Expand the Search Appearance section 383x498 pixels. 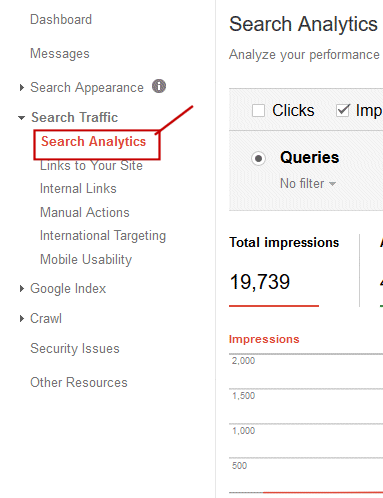(x=22, y=88)
